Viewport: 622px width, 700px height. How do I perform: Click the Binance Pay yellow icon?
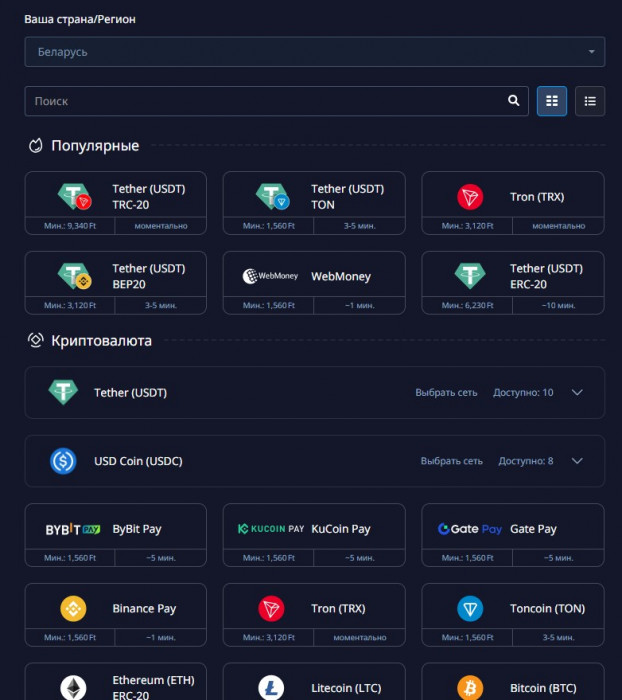point(73,608)
